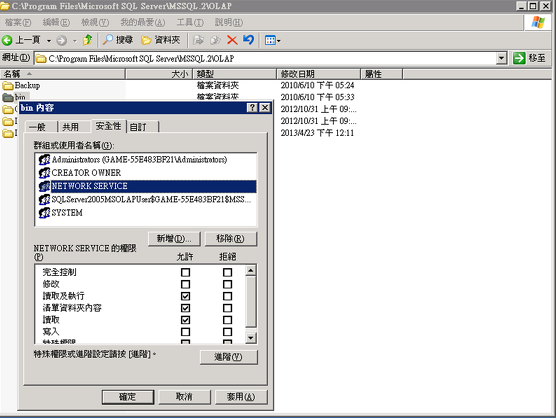Check Allow for Write (寫入)

coord(185,332)
